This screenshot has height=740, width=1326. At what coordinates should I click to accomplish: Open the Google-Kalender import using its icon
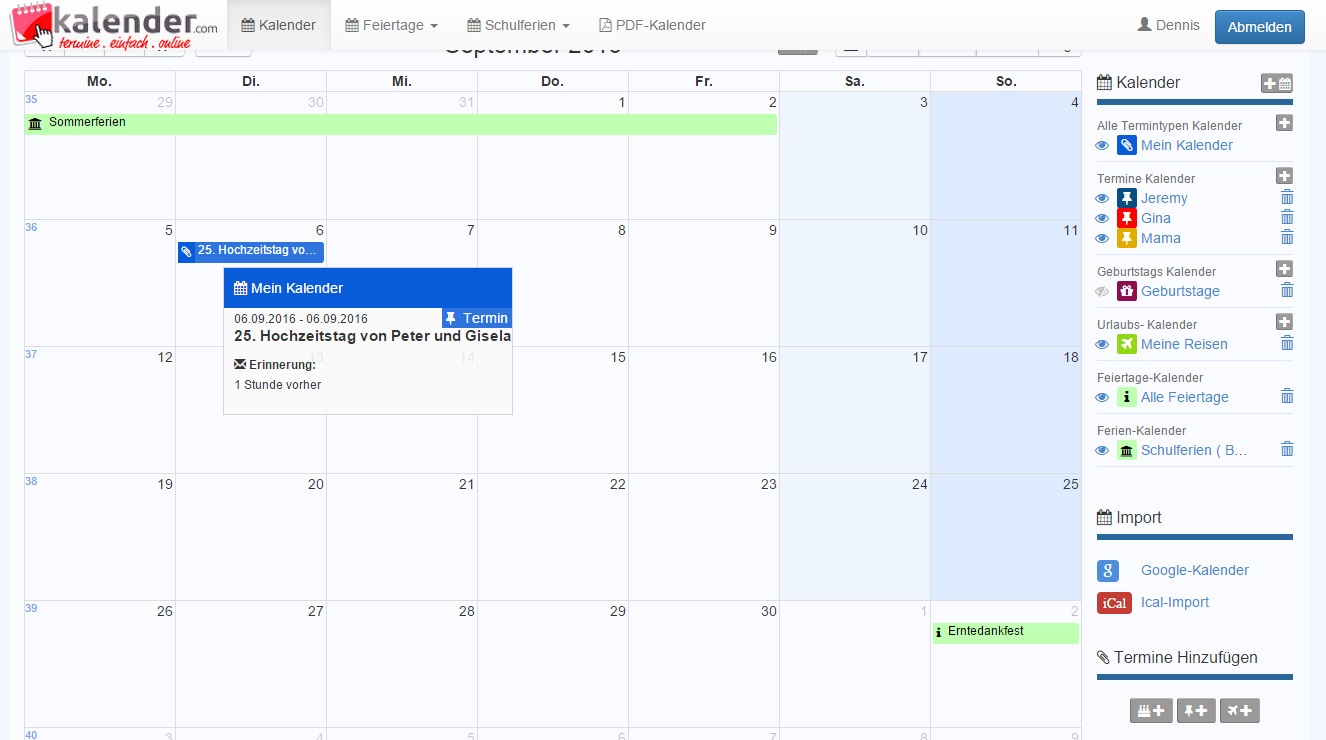[1107, 570]
